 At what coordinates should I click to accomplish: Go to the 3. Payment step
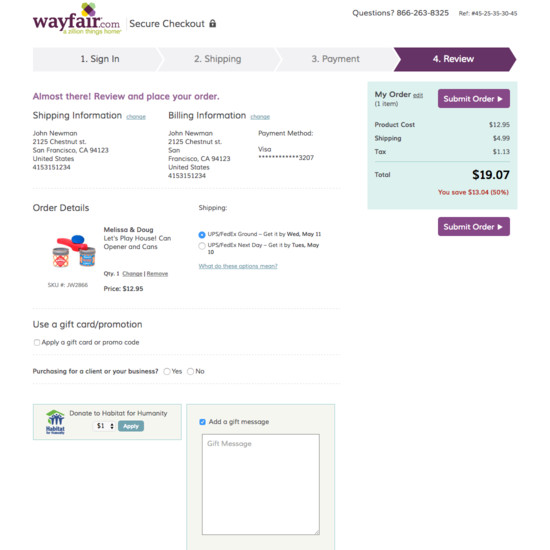pos(336,59)
